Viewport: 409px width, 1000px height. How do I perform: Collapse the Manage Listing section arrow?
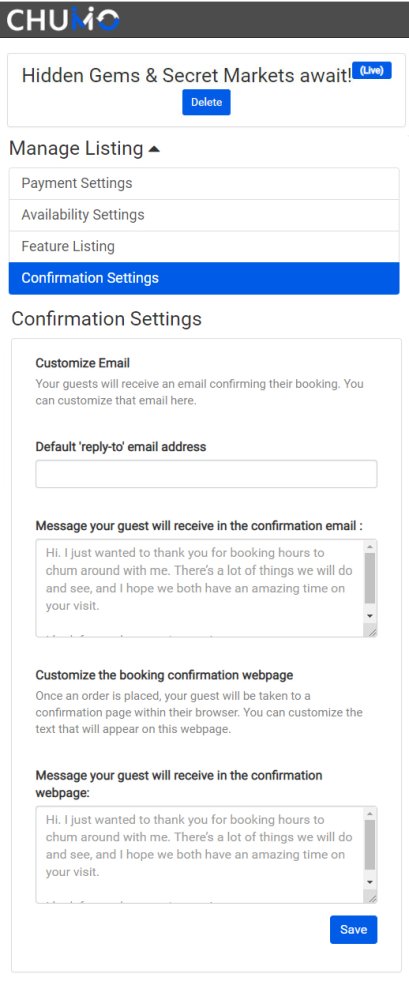coord(154,149)
